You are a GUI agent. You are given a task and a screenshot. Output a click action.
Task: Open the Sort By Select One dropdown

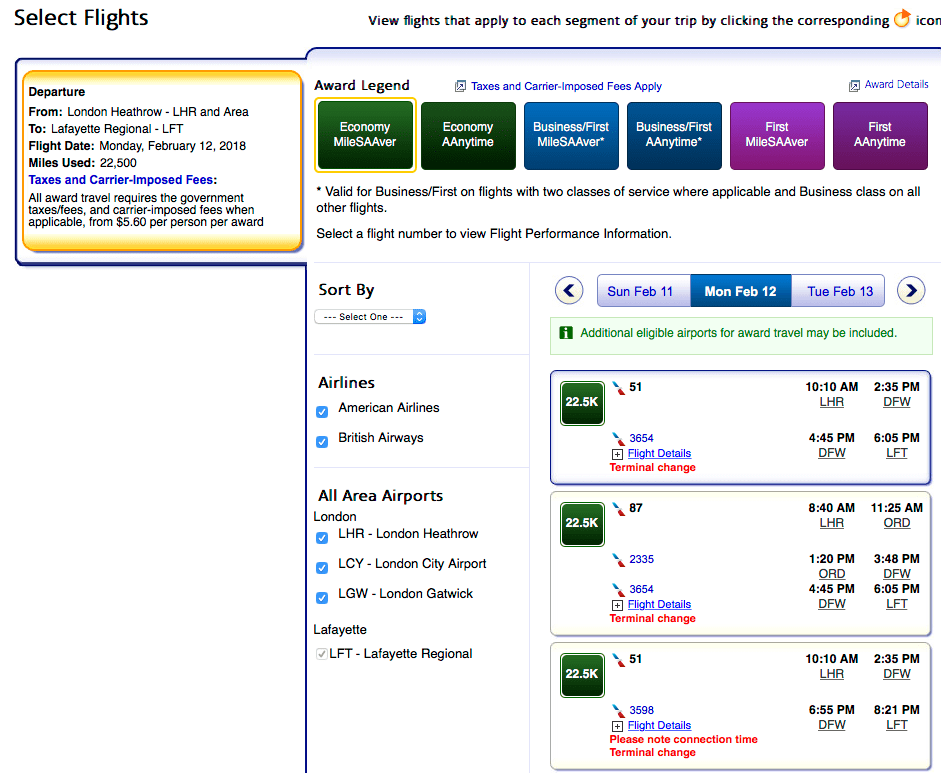tap(370, 317)
